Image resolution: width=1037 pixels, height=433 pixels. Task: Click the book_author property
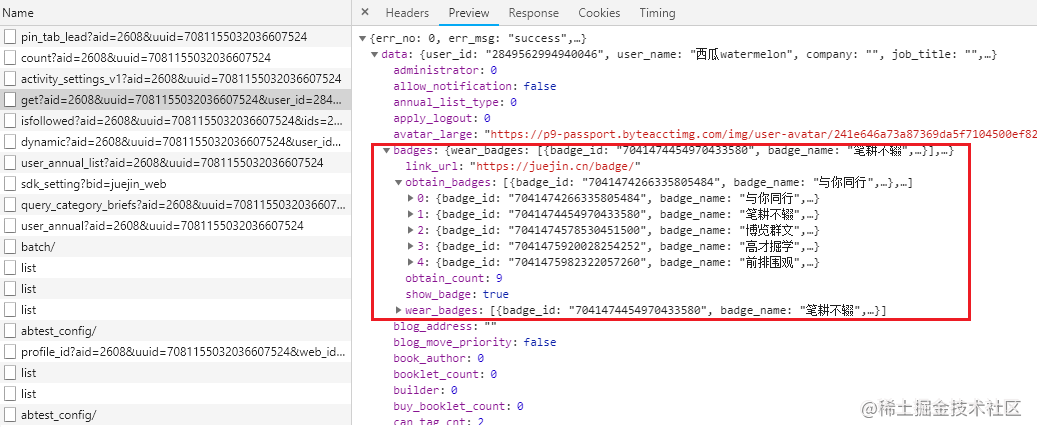click(x=438, y=358)
